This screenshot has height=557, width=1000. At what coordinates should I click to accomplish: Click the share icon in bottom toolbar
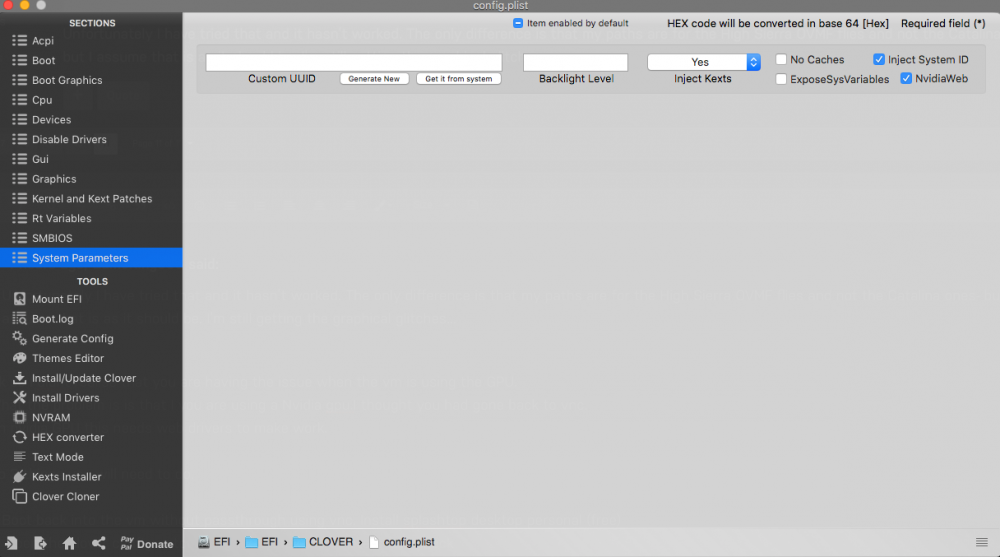(x=98, y=543)
